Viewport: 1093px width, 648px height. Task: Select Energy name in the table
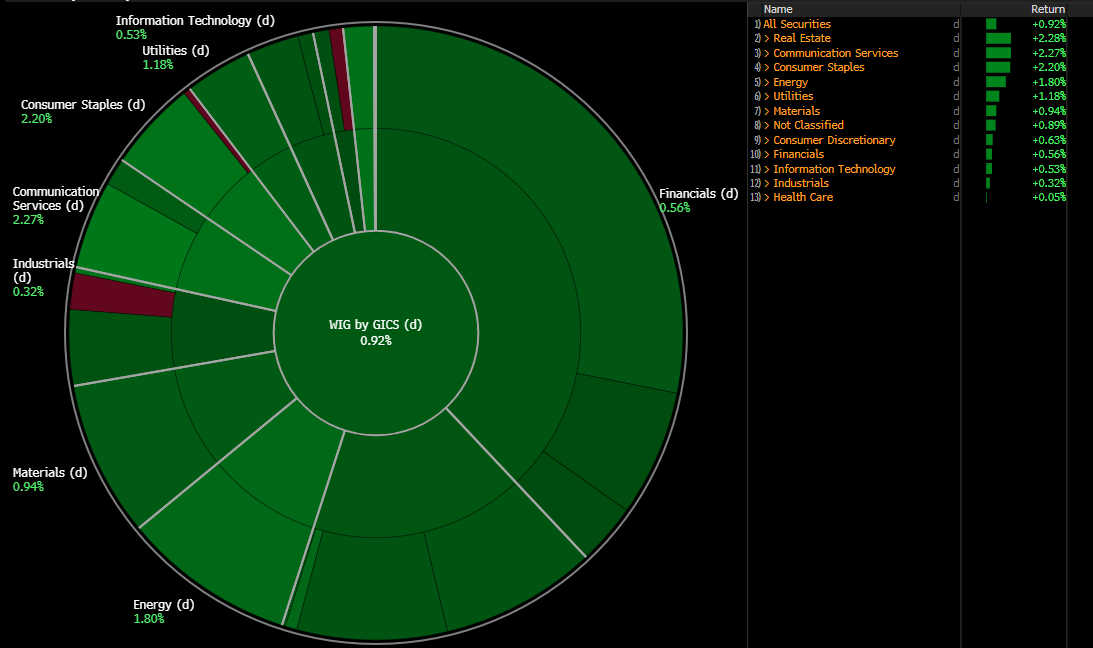[790, 82]
